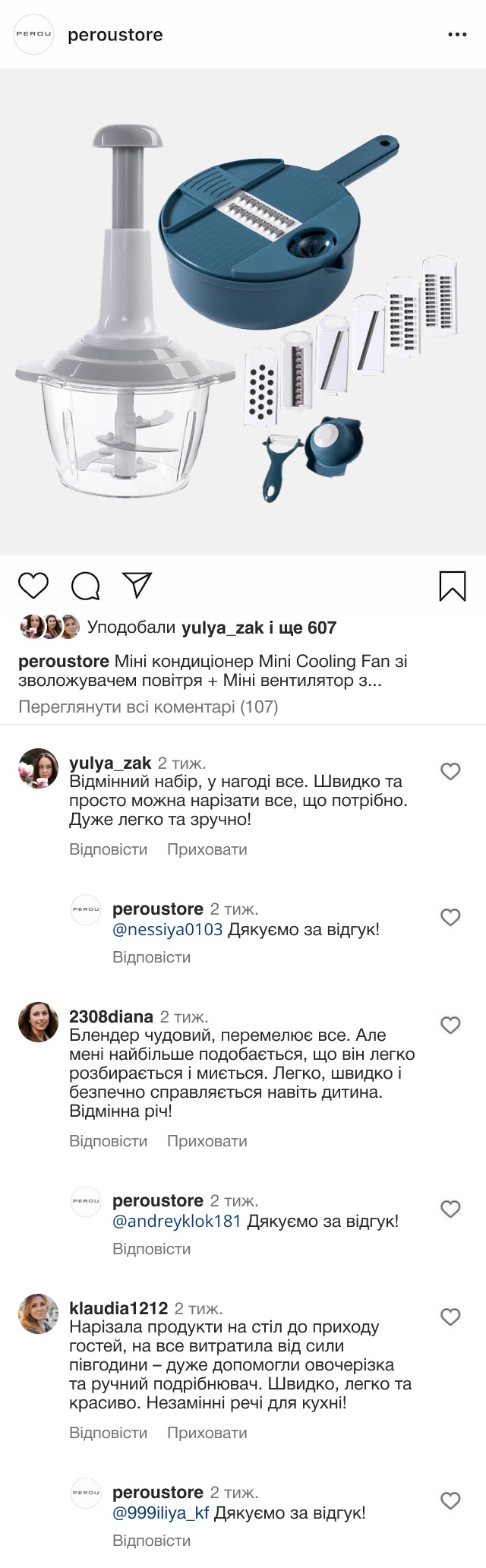The width and height of the screenshot is (486, 1568).
Task: Like yulya_zak's comment
Action: tap(450, 772)
